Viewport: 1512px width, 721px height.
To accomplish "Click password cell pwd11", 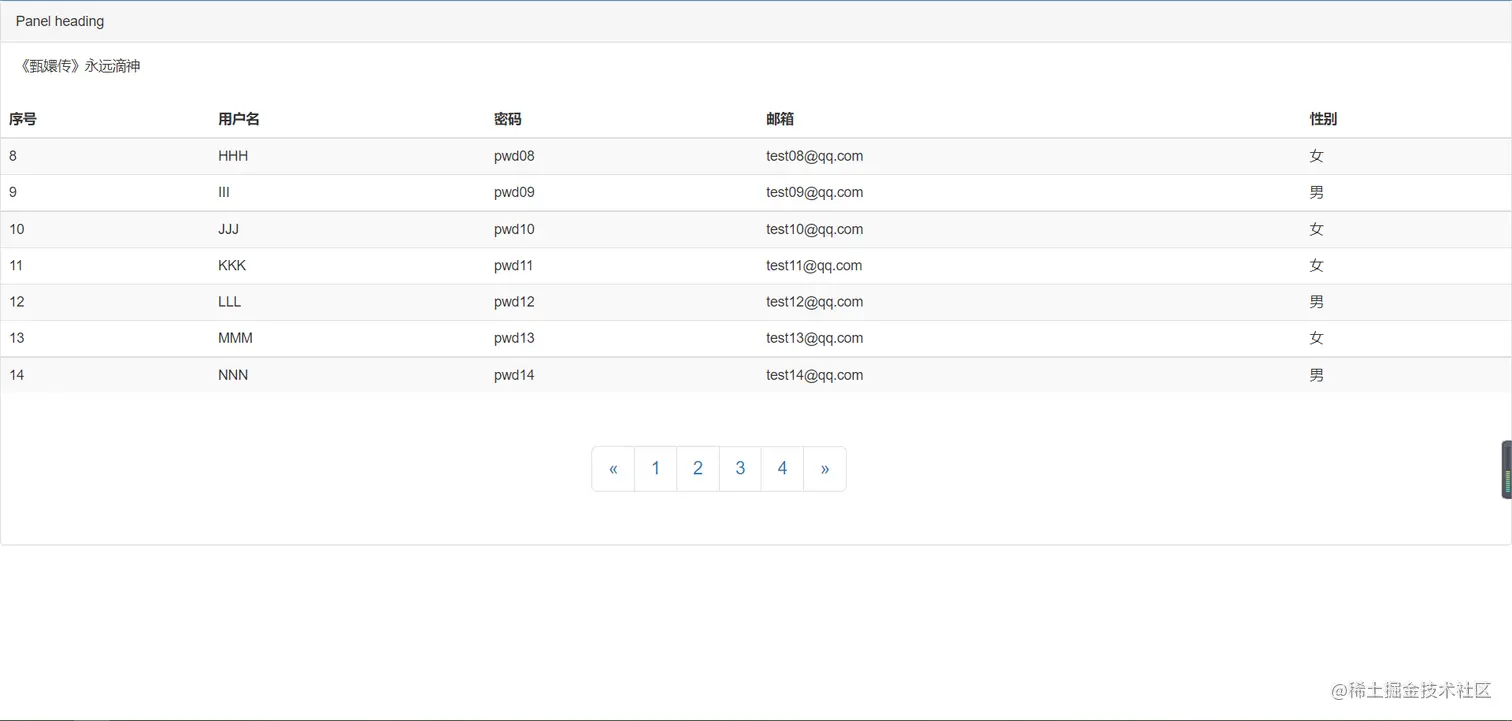I will pos(514,265).
